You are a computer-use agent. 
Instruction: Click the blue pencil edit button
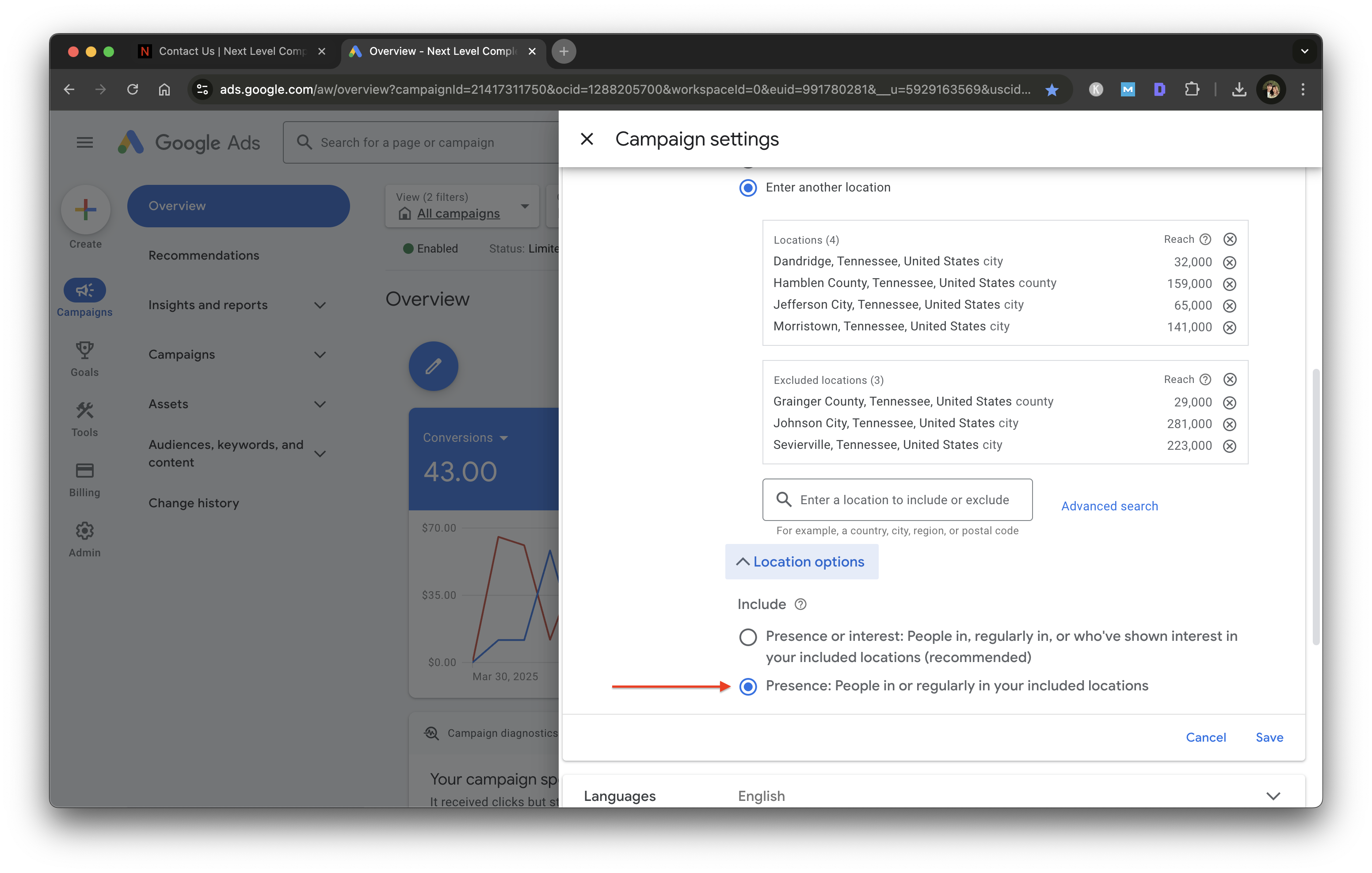pyautogui.click(x=433, y=365)
